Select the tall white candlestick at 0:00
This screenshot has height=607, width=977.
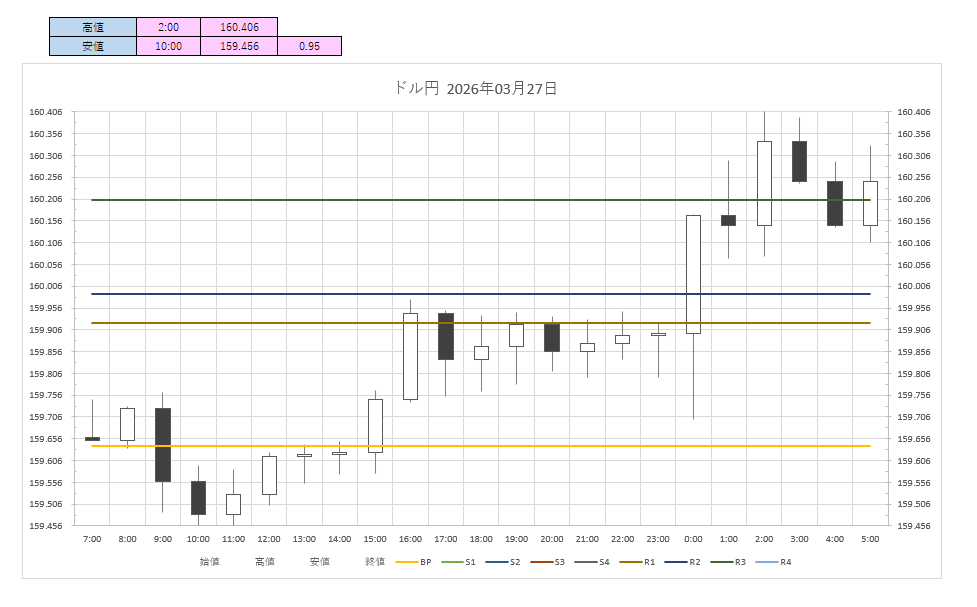[693, 274]
